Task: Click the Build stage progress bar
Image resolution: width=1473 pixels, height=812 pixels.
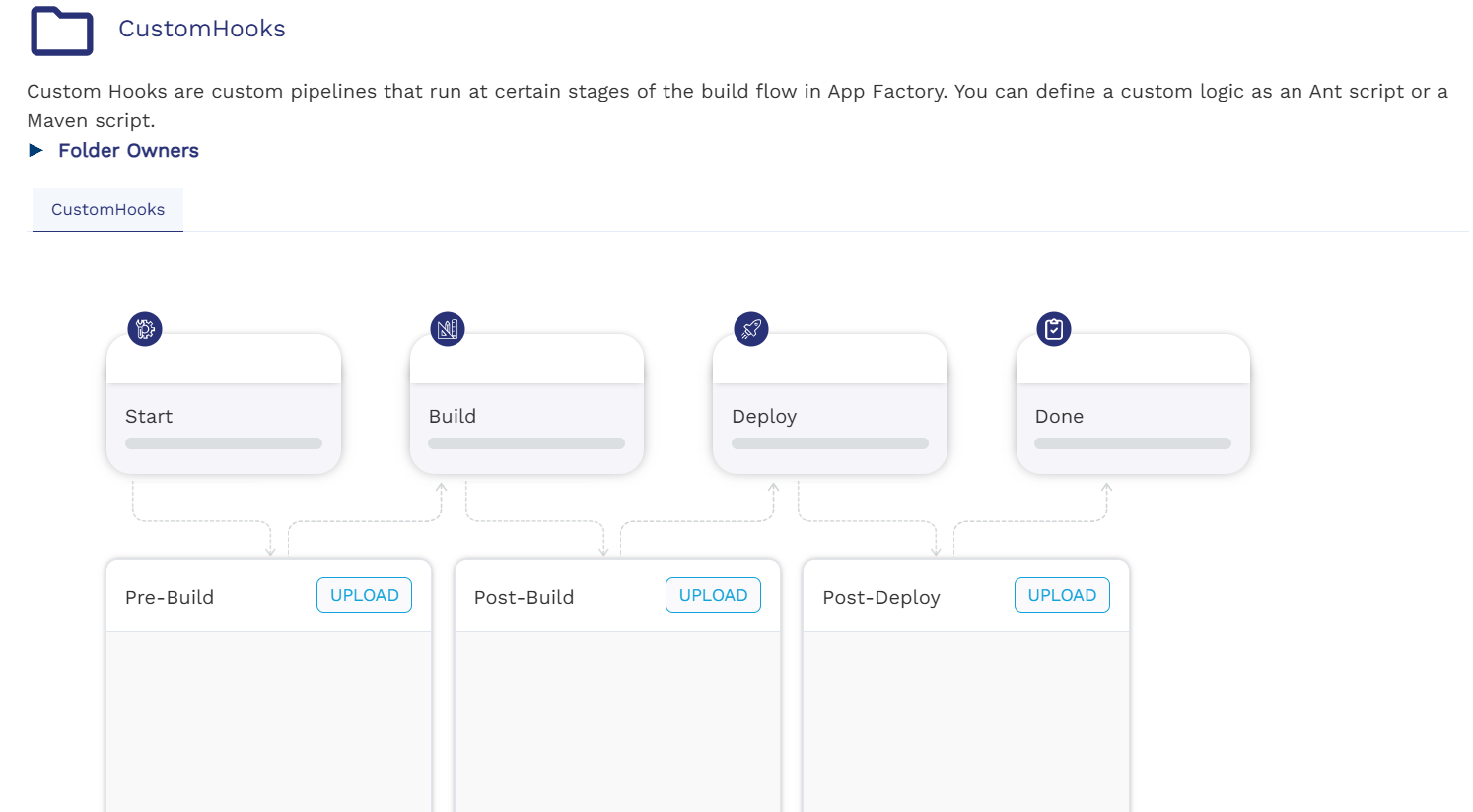Action: [526, 443]
